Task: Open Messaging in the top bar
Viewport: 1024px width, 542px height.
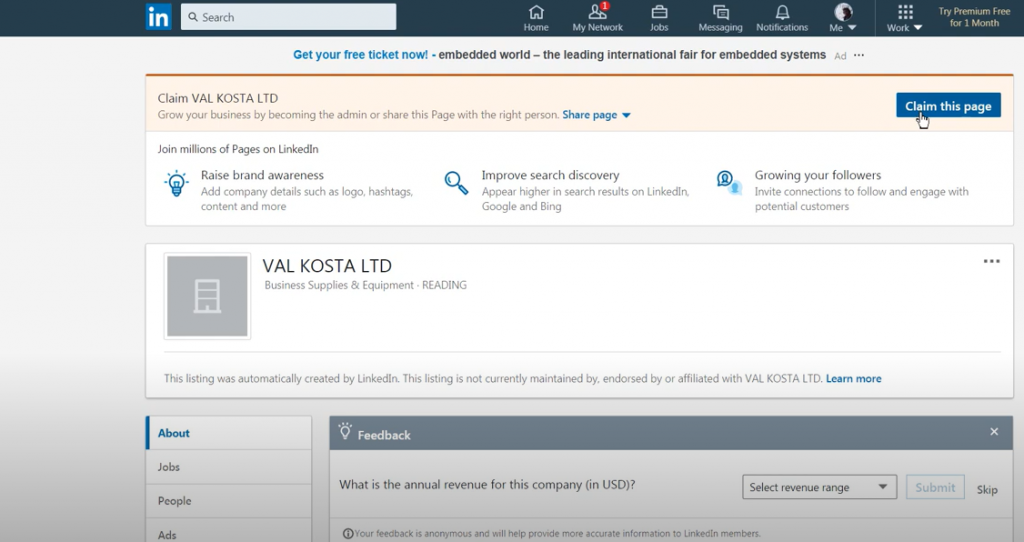Action: (x=720, y=18)
